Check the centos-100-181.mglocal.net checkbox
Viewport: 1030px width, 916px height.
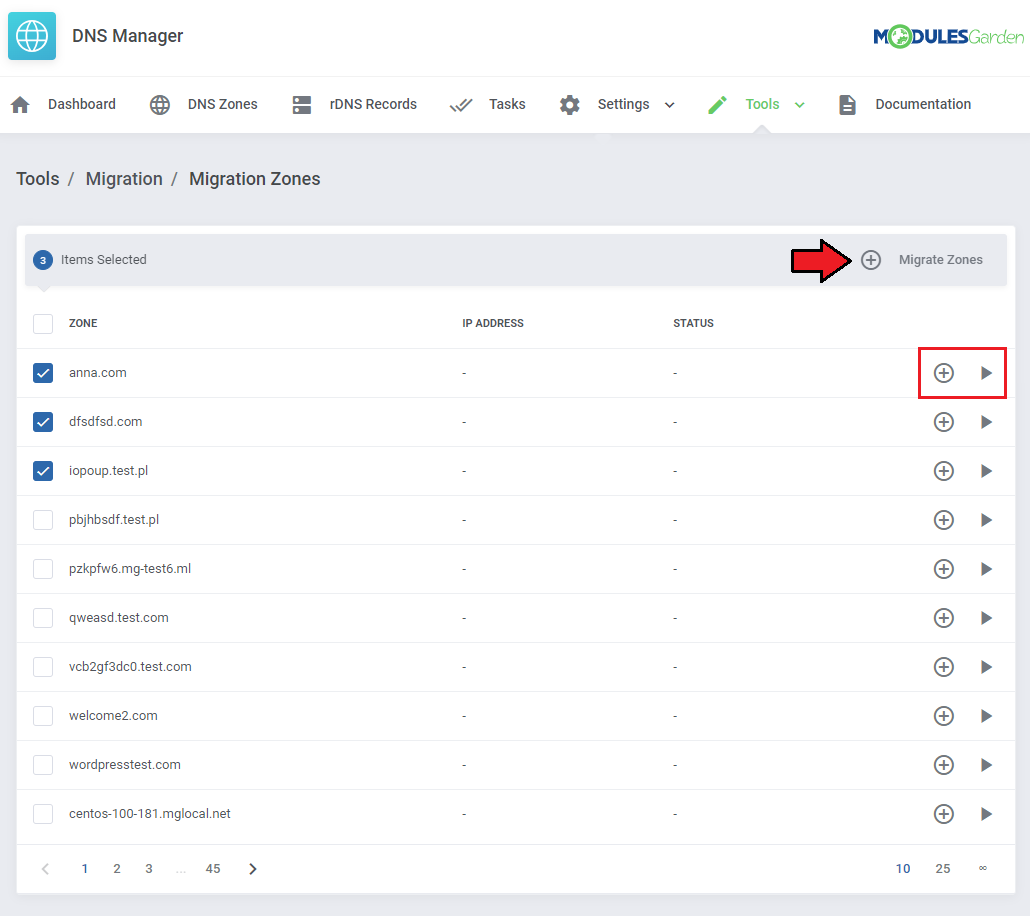[x=43, y=814]
